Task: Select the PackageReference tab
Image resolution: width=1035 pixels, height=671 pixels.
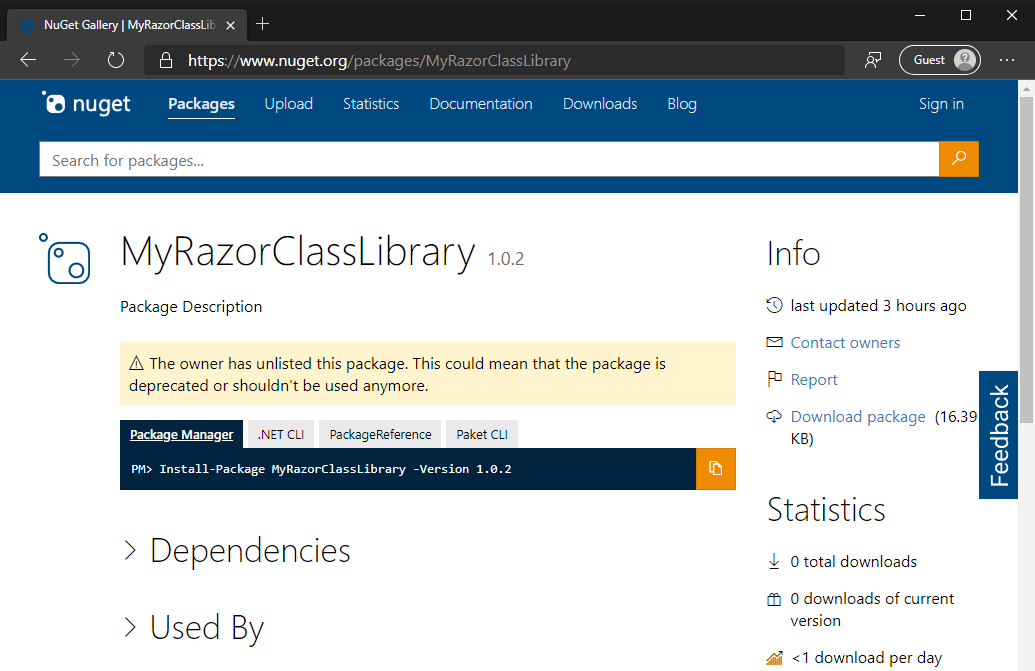Action: [380, 434]
